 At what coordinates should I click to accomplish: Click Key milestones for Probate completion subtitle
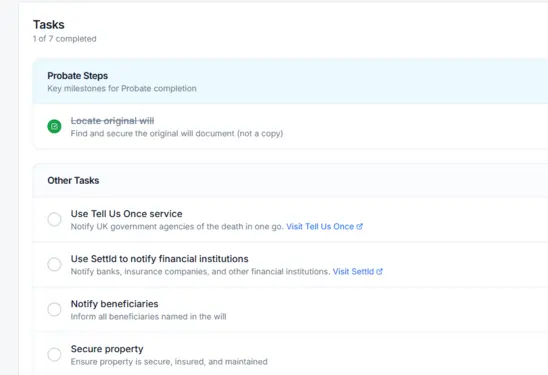122,88
